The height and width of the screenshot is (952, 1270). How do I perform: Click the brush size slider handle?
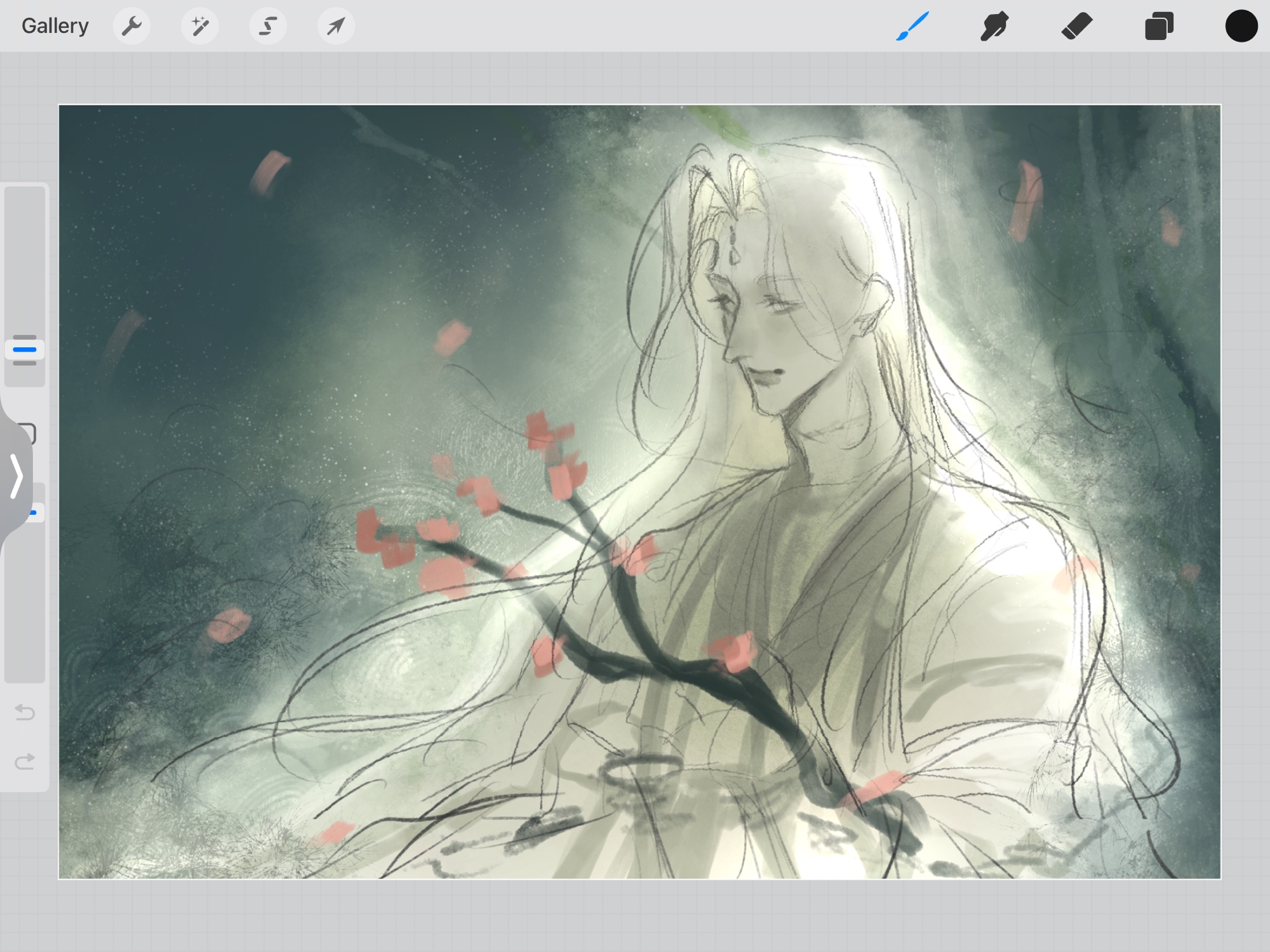25,349
